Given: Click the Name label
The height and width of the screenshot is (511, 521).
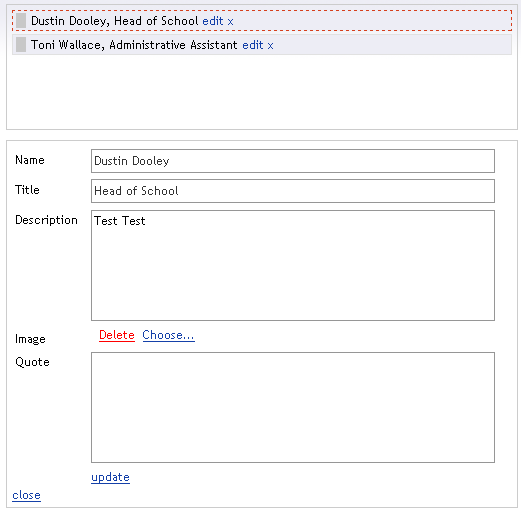Looking at the screenshot, I should [30, 160].
